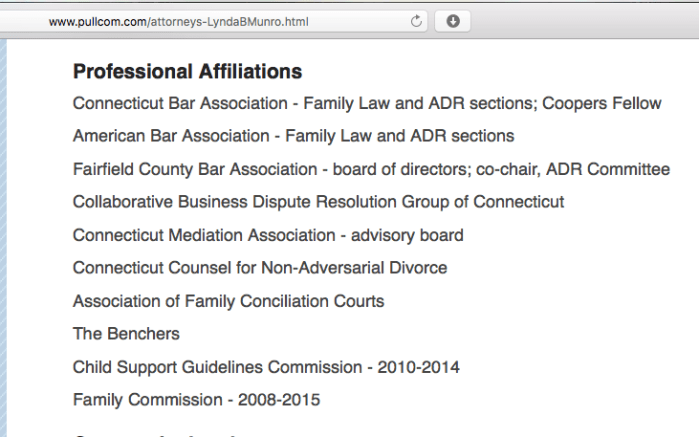
Task: Open the Safari downloads button
Action: (x=453, y=21)
